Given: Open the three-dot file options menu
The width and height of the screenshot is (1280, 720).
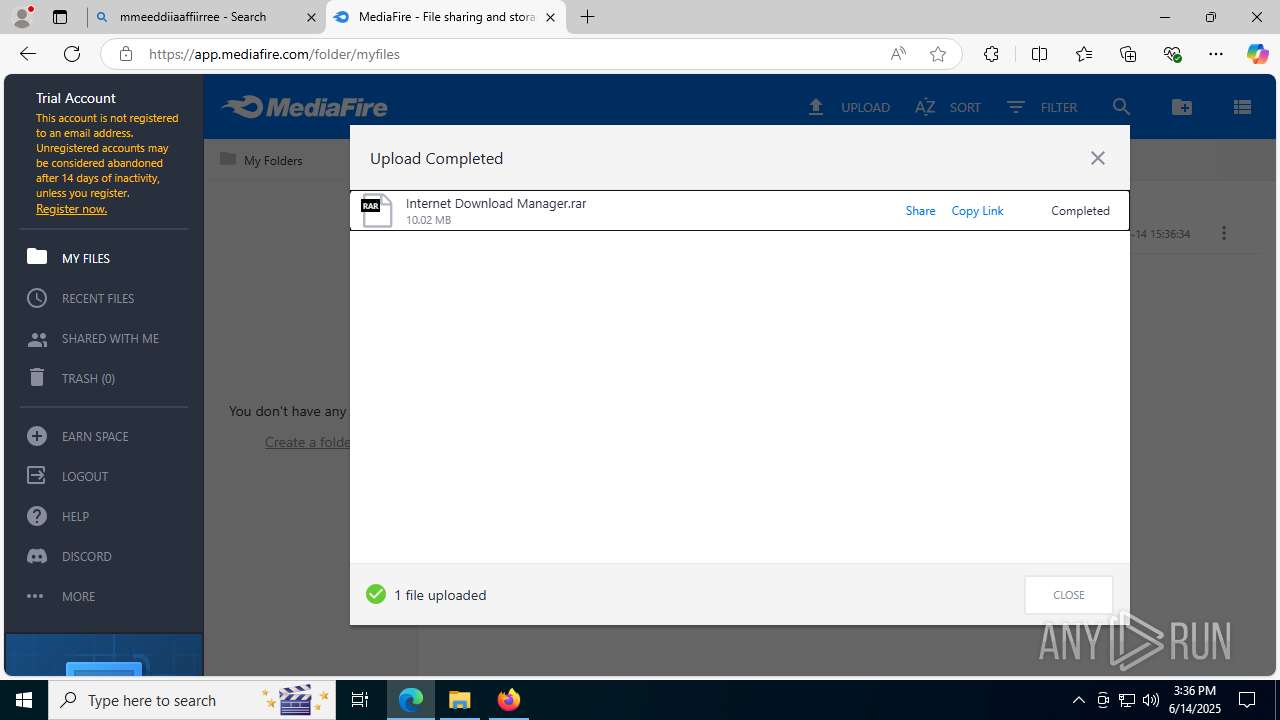Looking at the screenshot, I should point(1224,233).
